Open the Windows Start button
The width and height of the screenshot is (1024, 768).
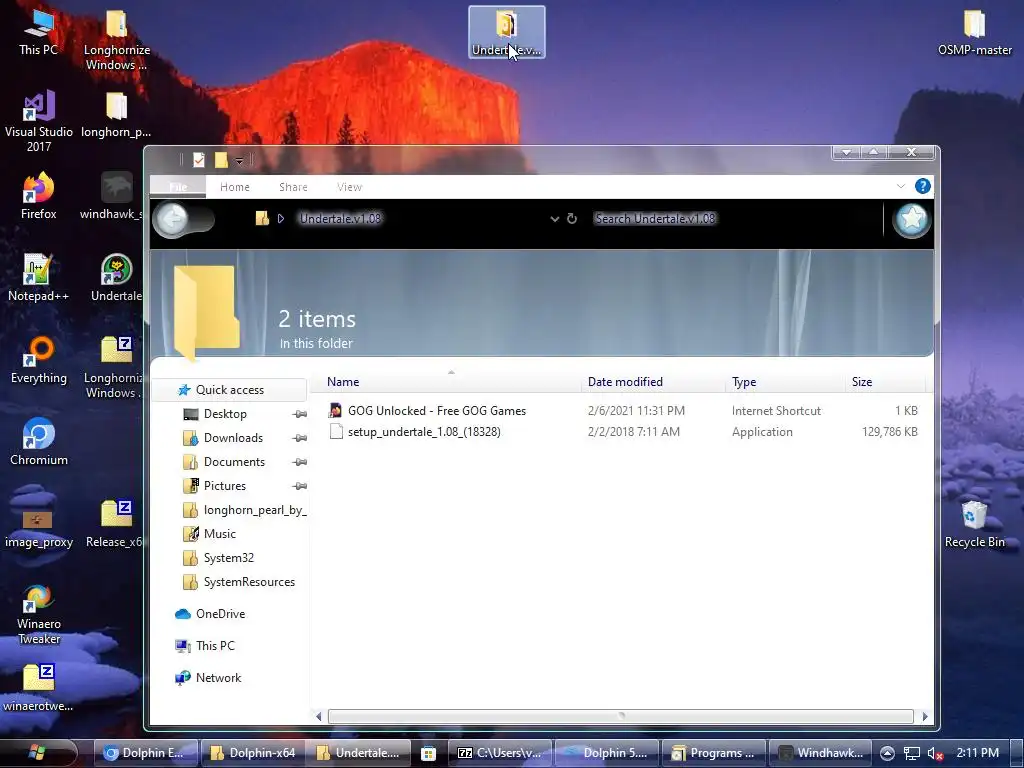(x=37, y=752)
